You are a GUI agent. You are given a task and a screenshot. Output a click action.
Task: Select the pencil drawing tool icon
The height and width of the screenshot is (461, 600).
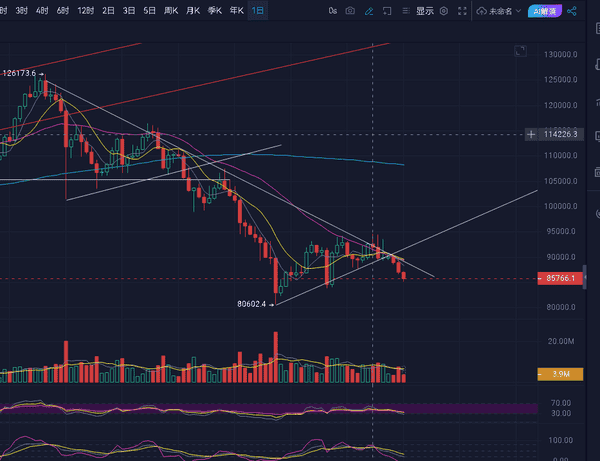(368, 11)
